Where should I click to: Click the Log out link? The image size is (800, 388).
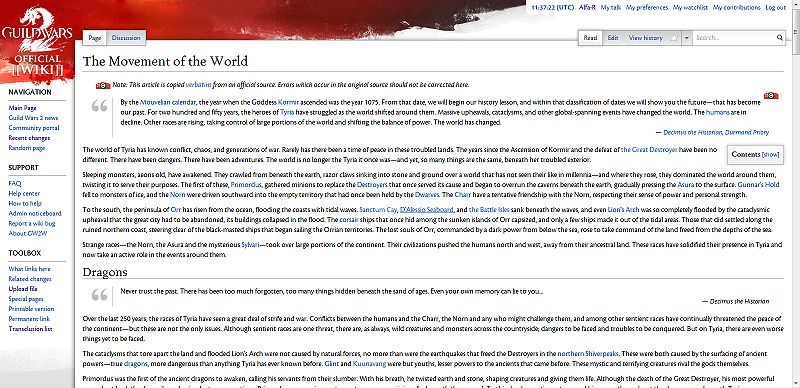pos(776,8)
